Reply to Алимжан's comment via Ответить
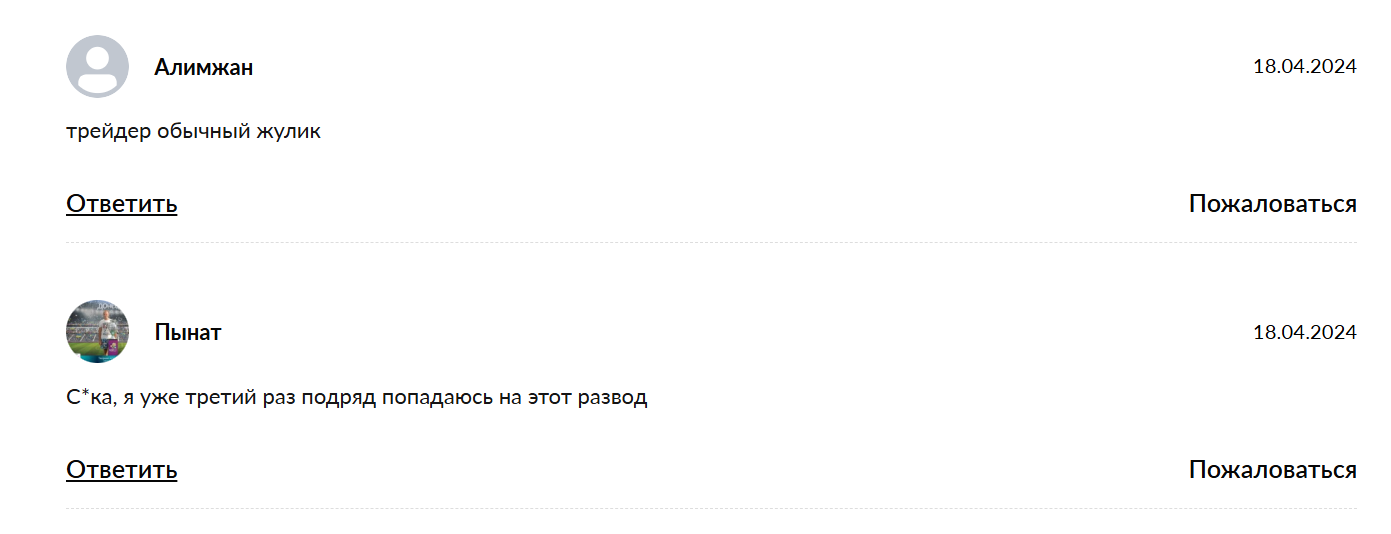 point(122,204)
